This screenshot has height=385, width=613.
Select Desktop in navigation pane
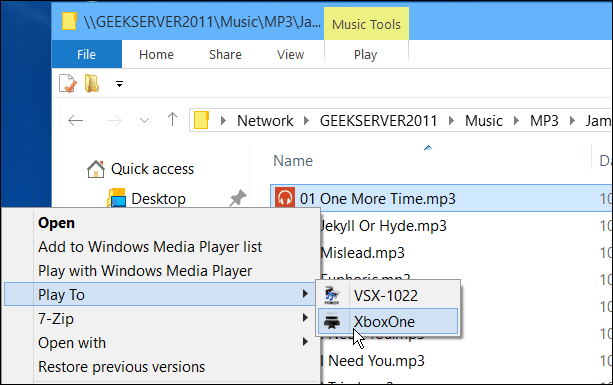tap(158, 199)
